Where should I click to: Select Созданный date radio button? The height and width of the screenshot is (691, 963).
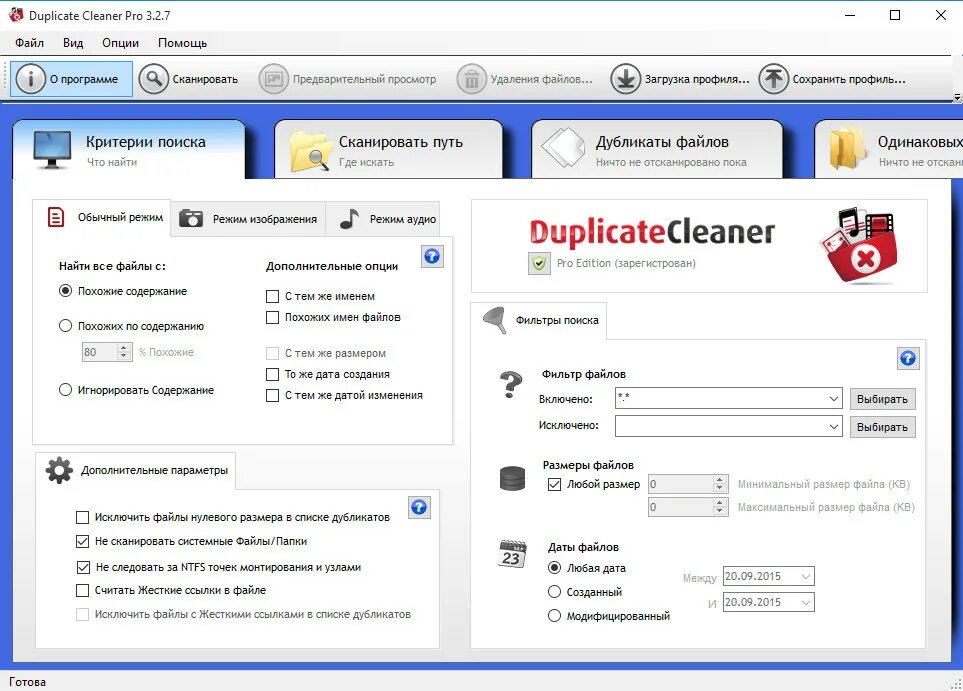[554, 591]
